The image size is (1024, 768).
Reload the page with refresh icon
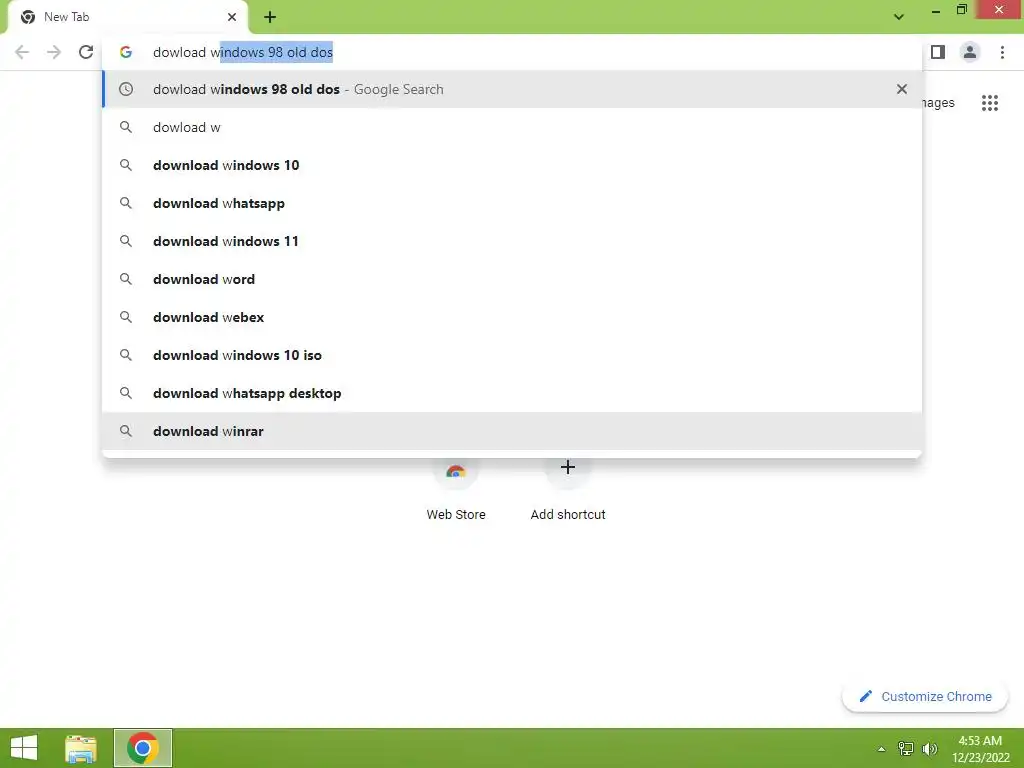tap(86, 52)
